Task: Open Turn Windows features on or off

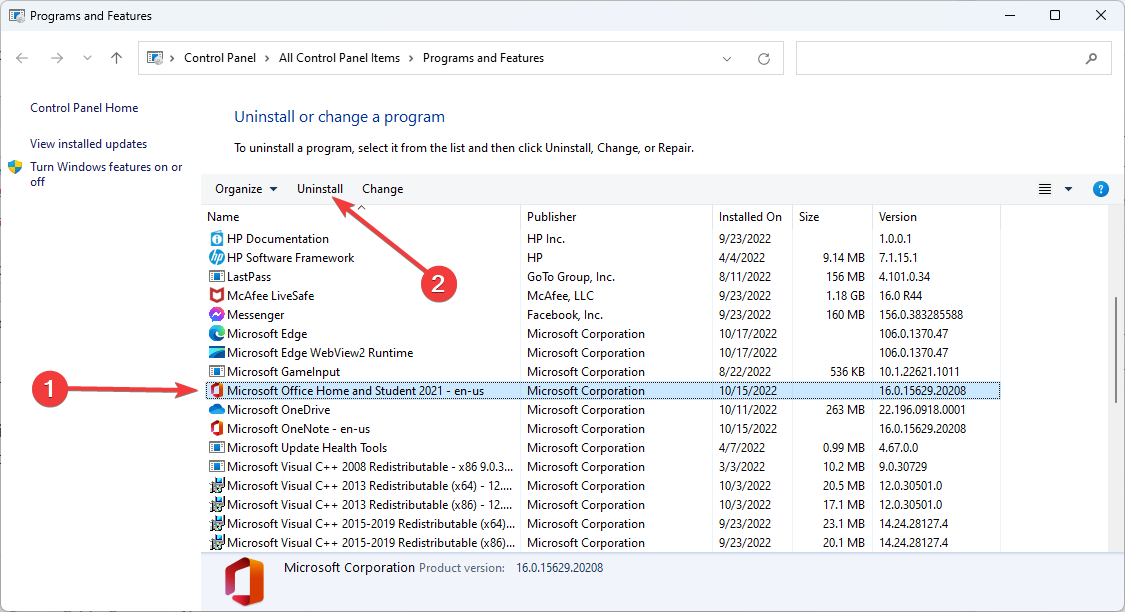Action: pyautogui.click(x=106, y=174)
